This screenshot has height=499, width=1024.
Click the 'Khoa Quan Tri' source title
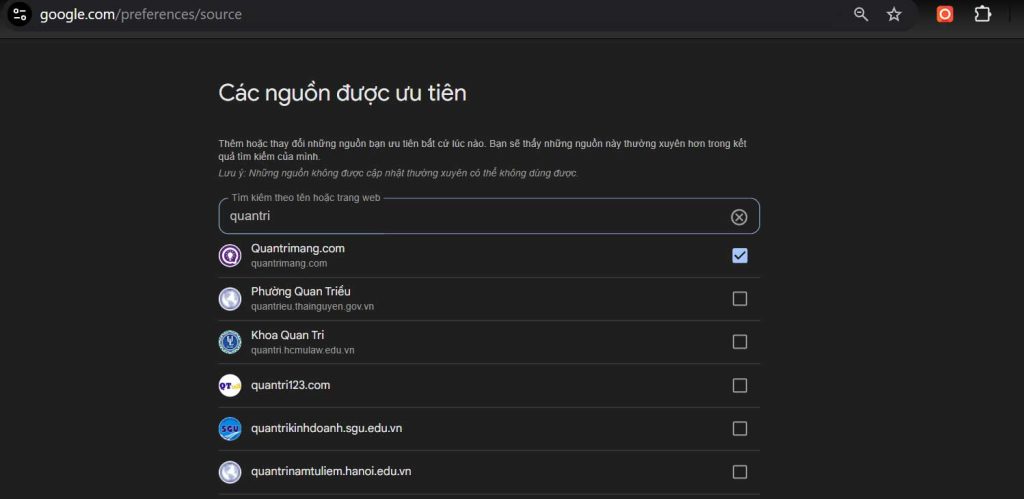[287, 335]
